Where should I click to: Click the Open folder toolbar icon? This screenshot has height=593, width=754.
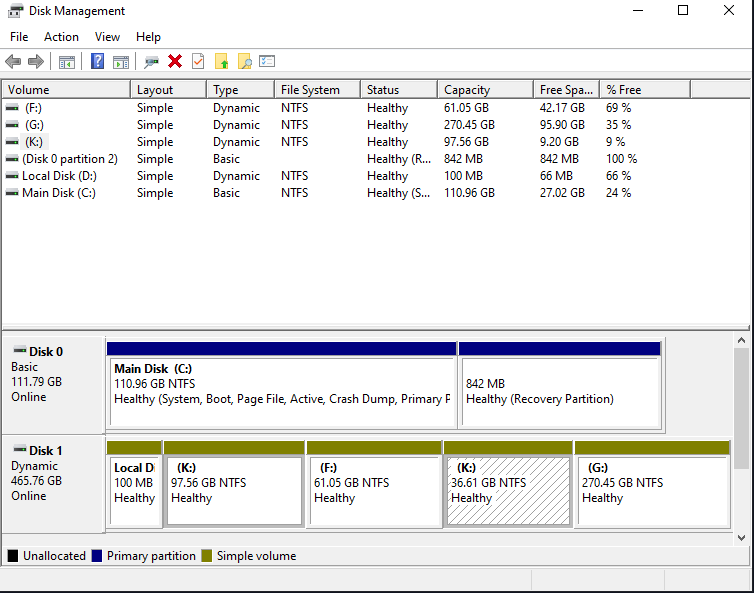click(221, 62)
